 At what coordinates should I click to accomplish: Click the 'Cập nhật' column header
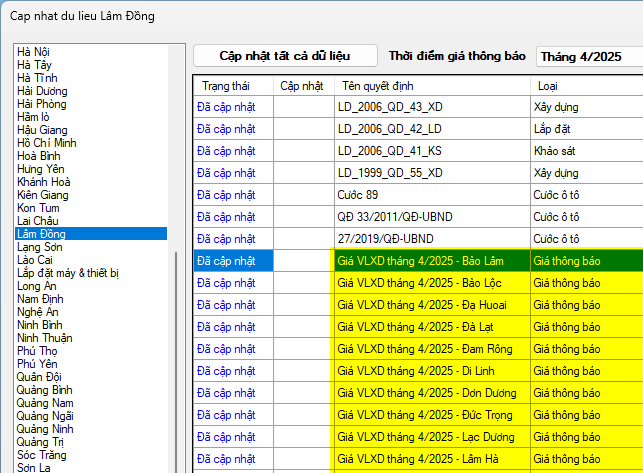(304, 86)
